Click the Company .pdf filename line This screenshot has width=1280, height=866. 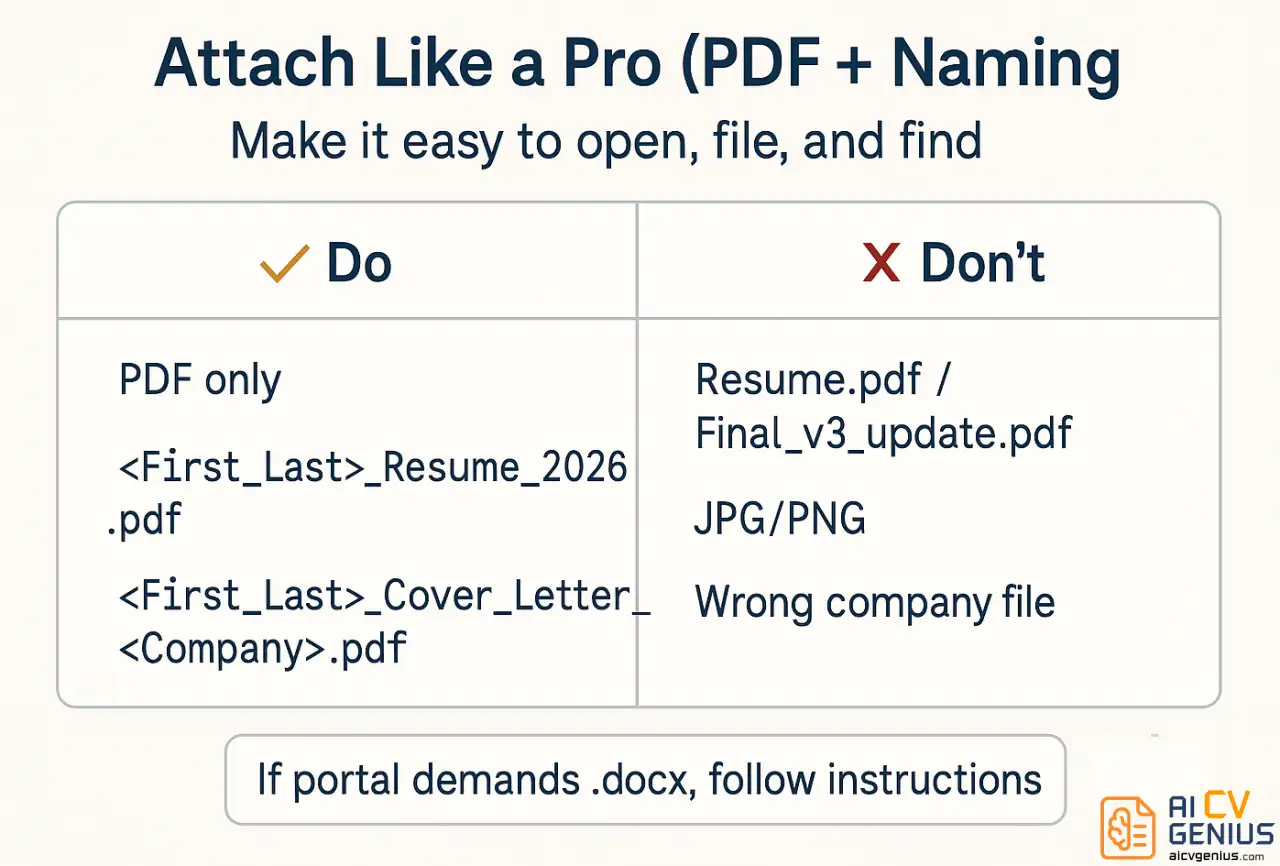[262, 650]
